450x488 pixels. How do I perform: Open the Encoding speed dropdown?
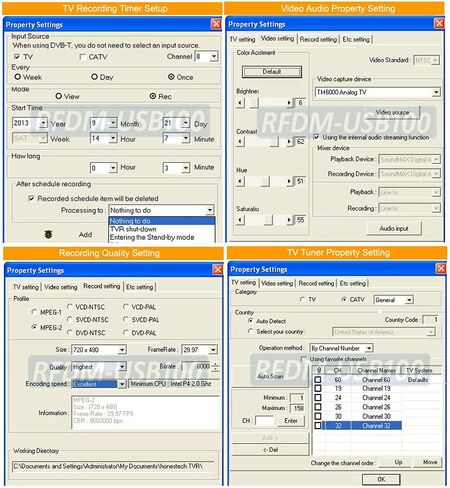click(122, 384)
